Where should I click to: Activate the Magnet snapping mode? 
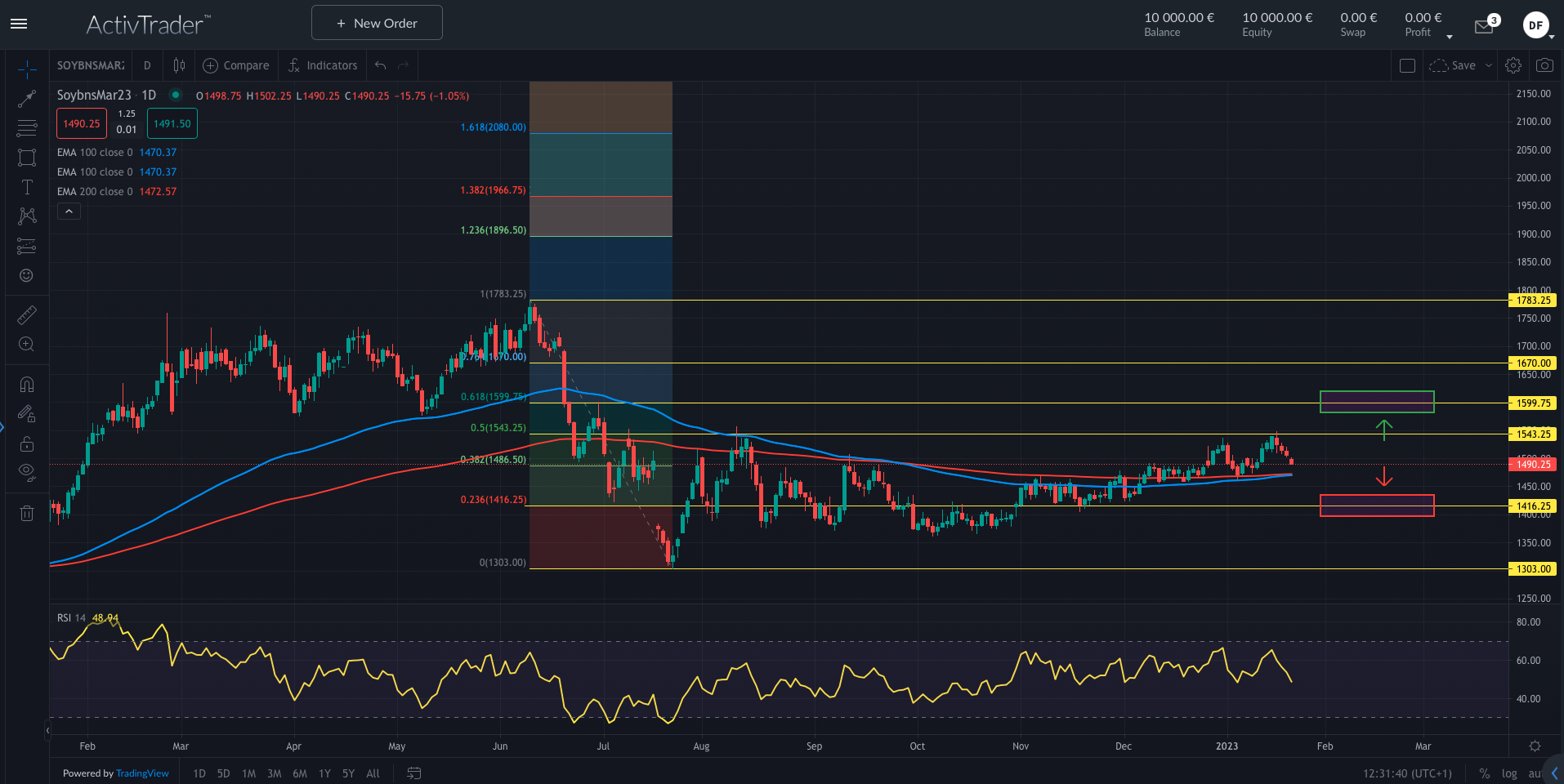[27, 384]
